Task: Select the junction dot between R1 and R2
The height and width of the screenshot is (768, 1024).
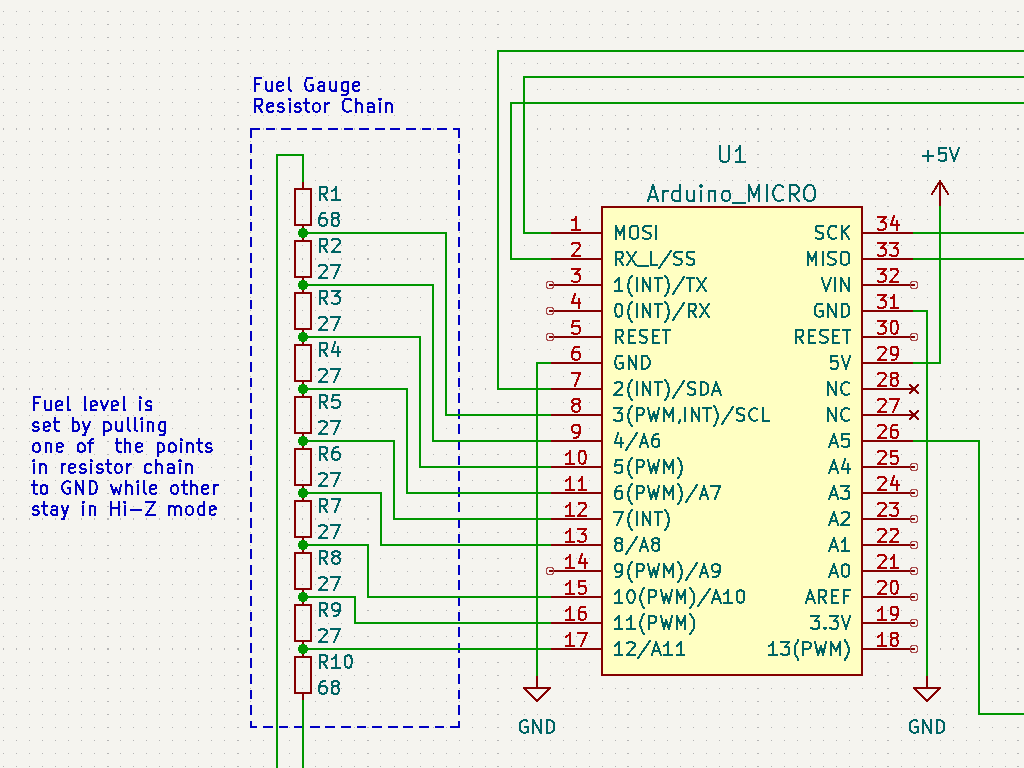Action: 302,233
